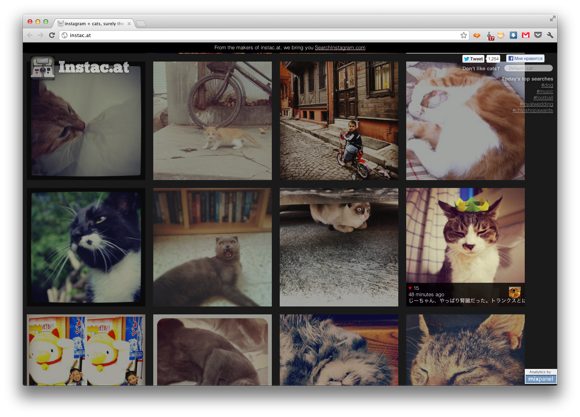Viewport: 580px width, 417px height.
Task: Click the orange extension icon beside star
Action: point(476,35)
